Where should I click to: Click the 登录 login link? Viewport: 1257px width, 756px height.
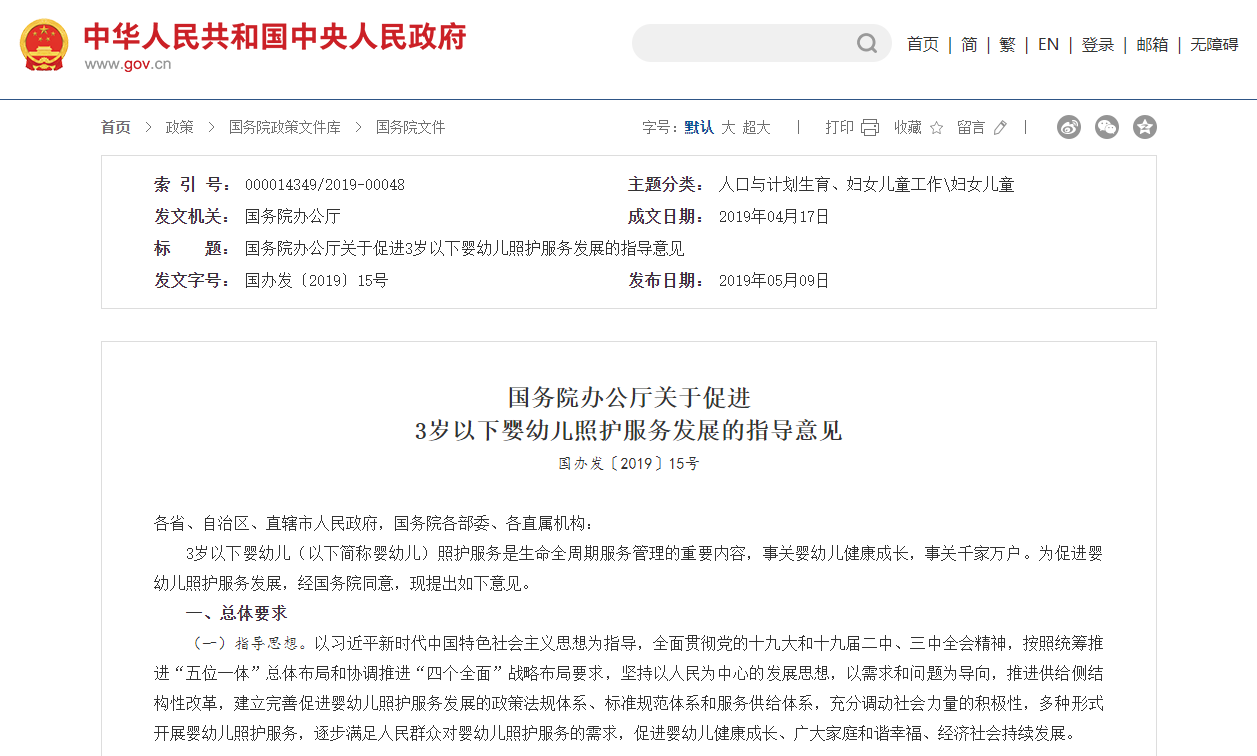click(x=1097, y=44)
